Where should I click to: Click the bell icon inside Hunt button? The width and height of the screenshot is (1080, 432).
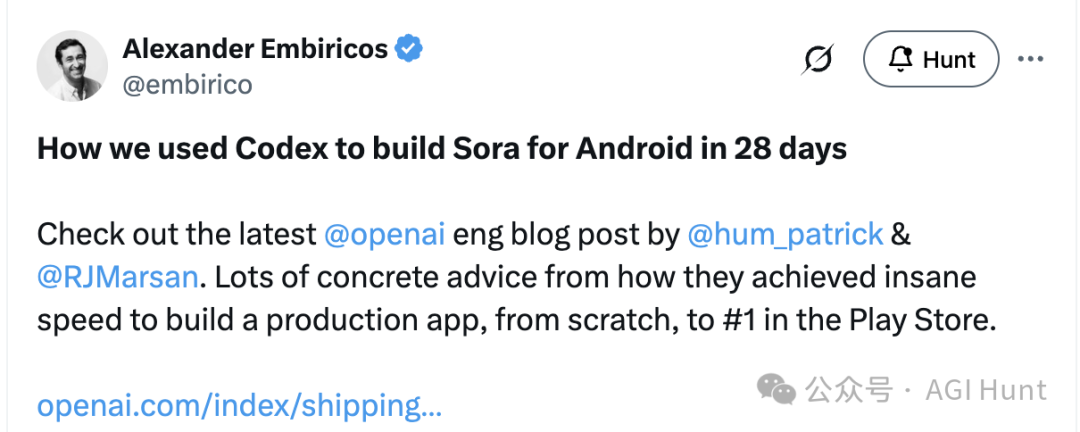tap(900, 60)
